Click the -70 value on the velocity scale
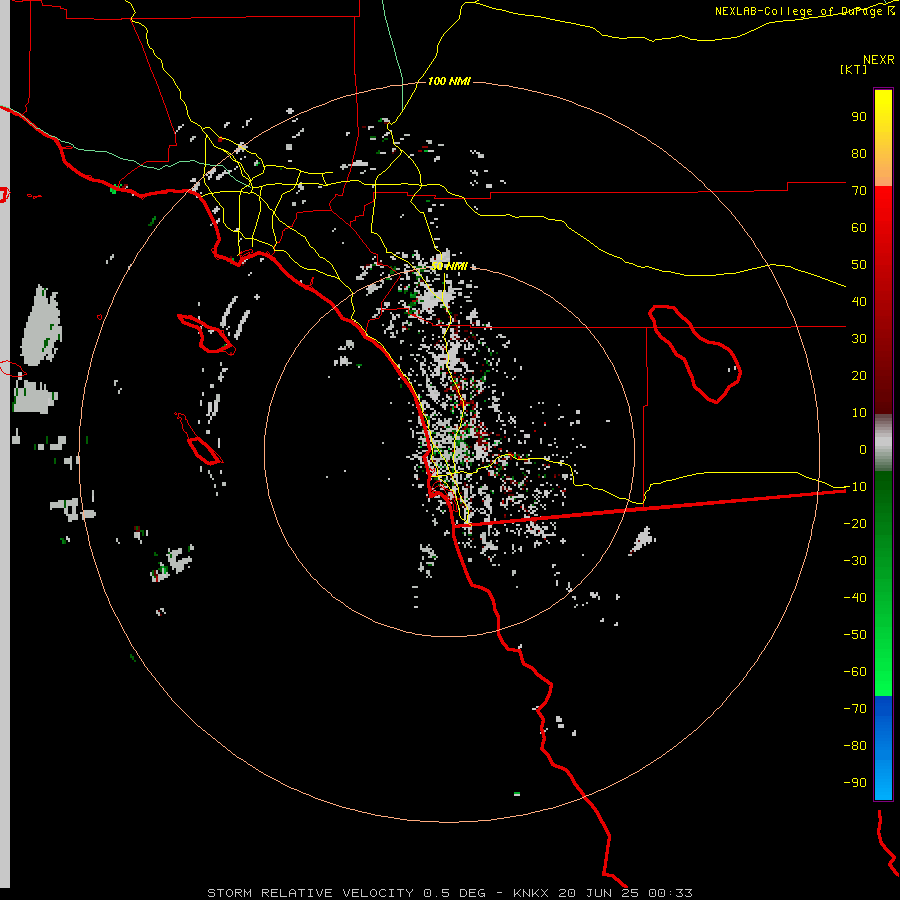900x900 pixels. (x=855, y=709)
